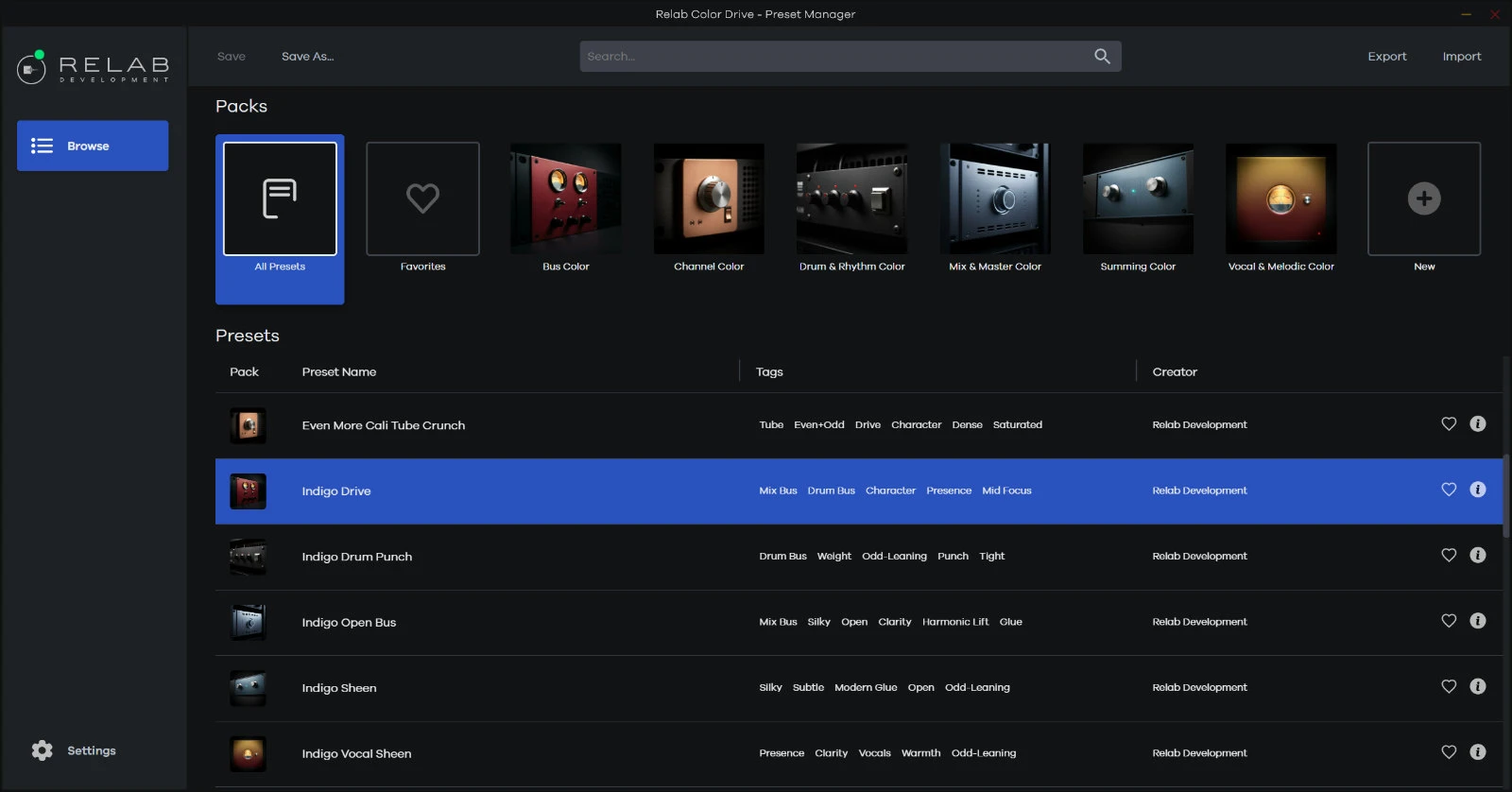
Task: Open Settings gear in sidebar
Action: tap(43, 750)
